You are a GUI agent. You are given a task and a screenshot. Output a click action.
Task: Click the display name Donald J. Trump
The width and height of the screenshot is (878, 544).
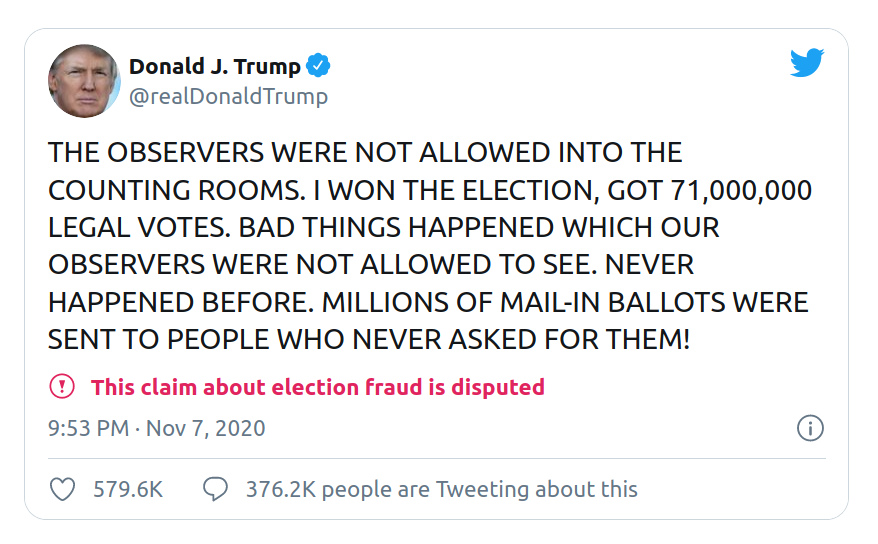pos(215,67)
